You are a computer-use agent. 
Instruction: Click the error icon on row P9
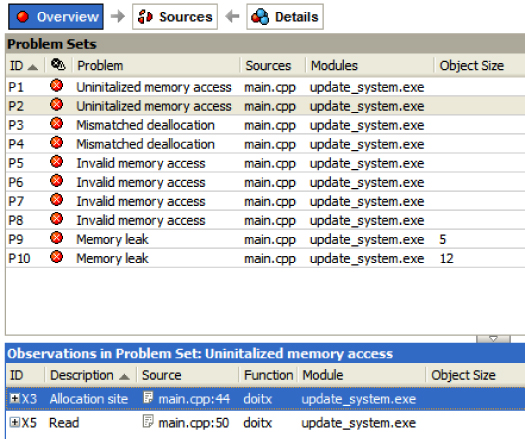click(x=57, y=238)
